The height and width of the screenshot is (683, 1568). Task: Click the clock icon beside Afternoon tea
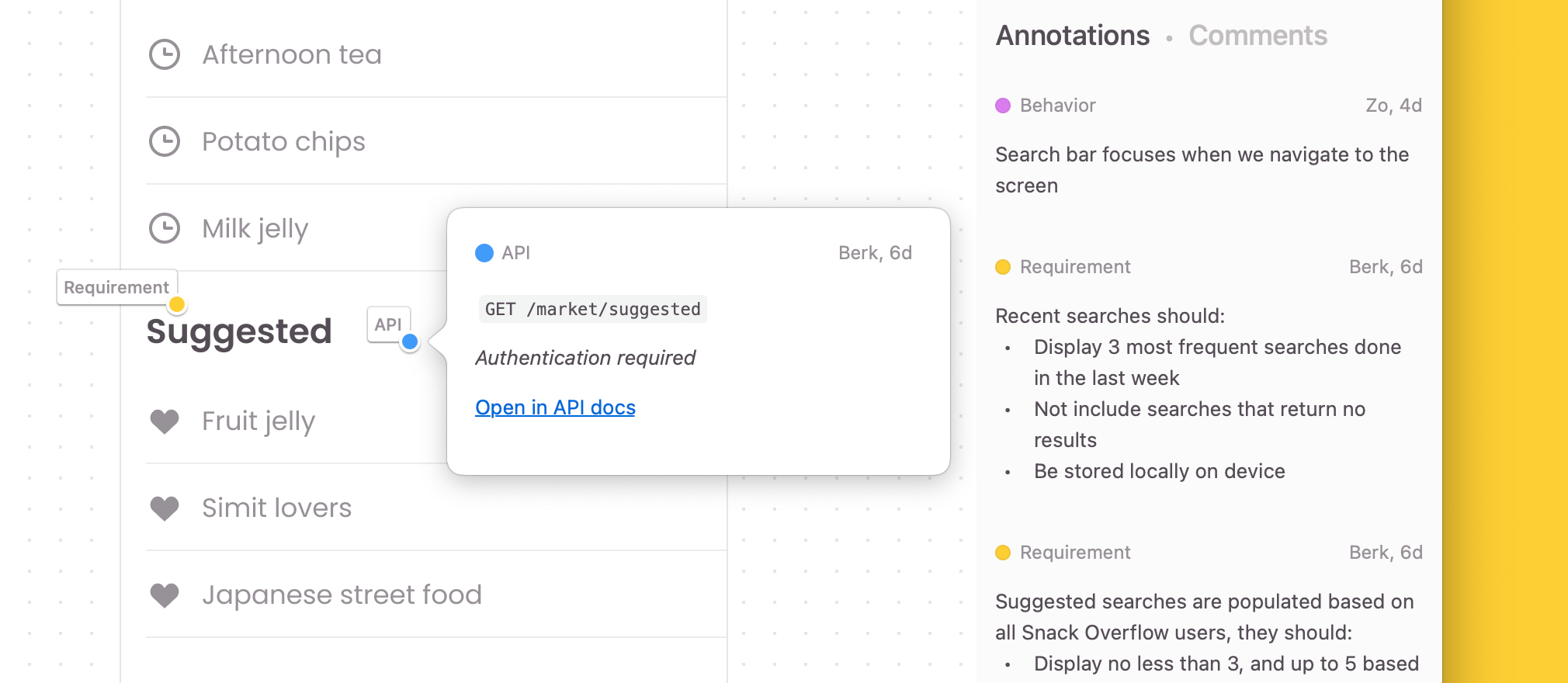coord(165,54)
